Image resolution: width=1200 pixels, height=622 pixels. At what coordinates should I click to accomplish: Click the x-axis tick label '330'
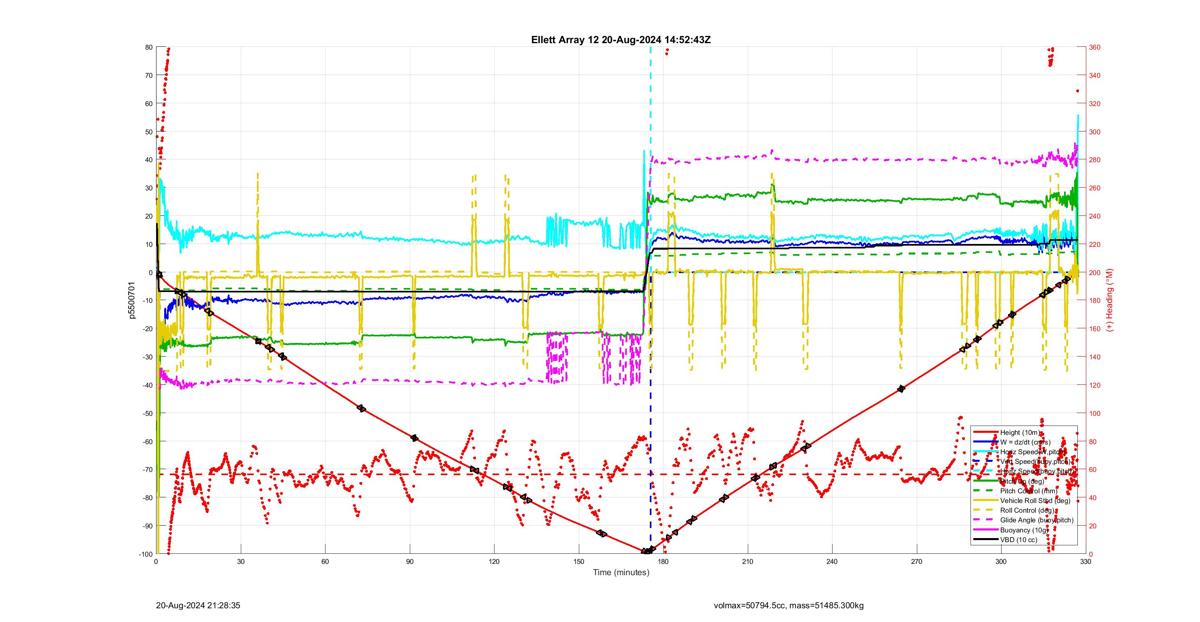1085,562
